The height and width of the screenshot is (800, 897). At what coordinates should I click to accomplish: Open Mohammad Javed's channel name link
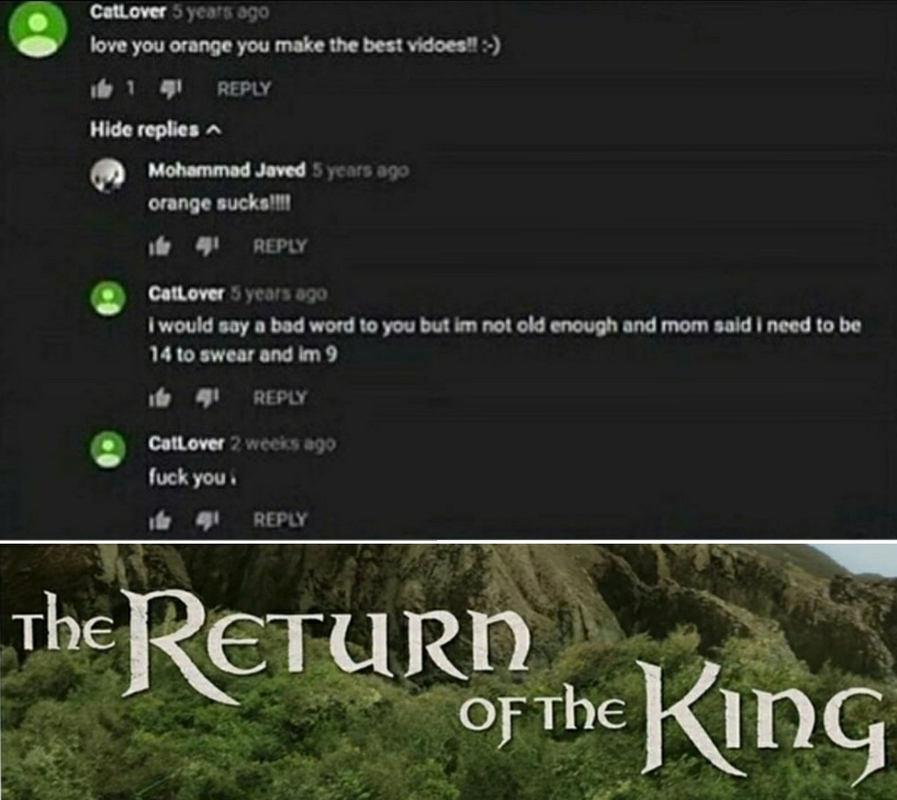(227, 170)
